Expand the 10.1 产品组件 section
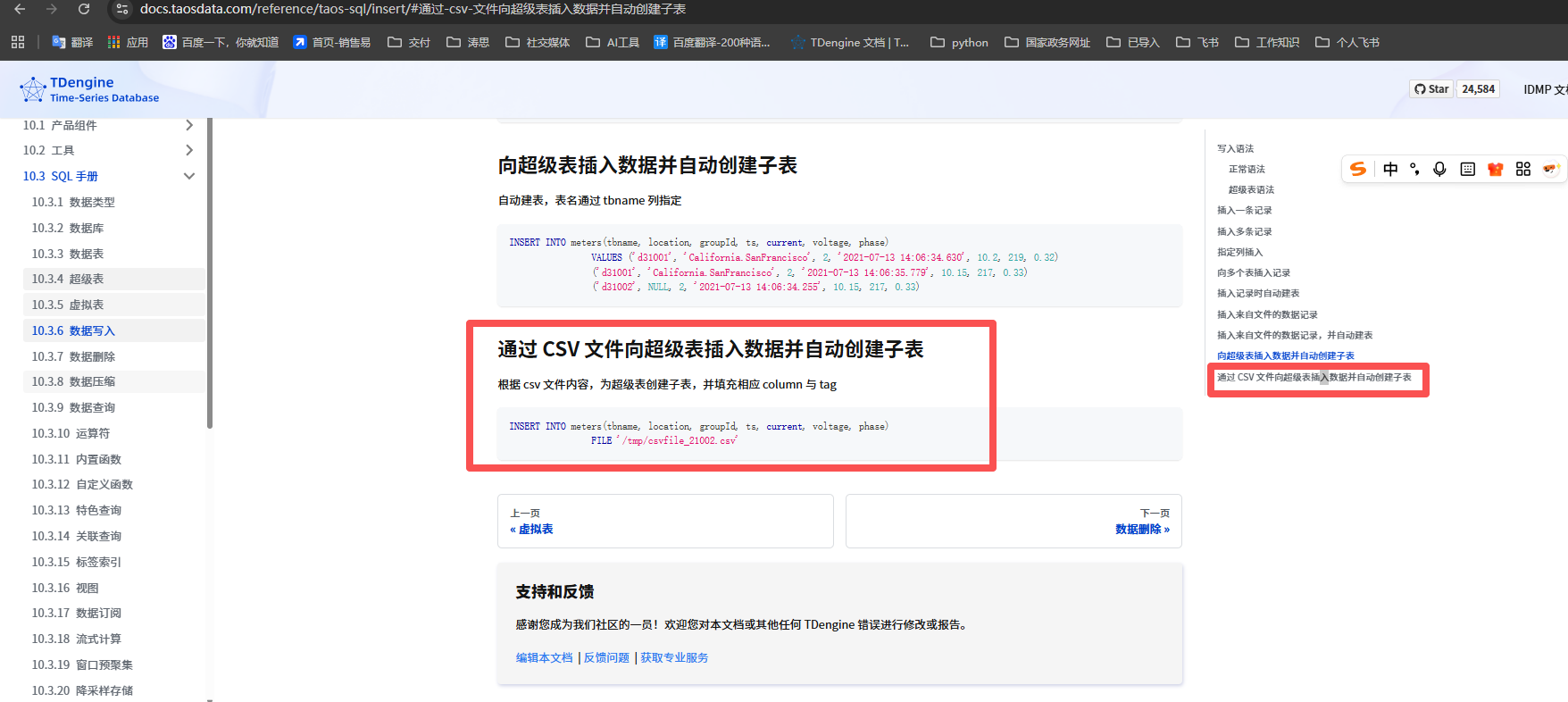The image size is (1568, 702). pos(188,125)
